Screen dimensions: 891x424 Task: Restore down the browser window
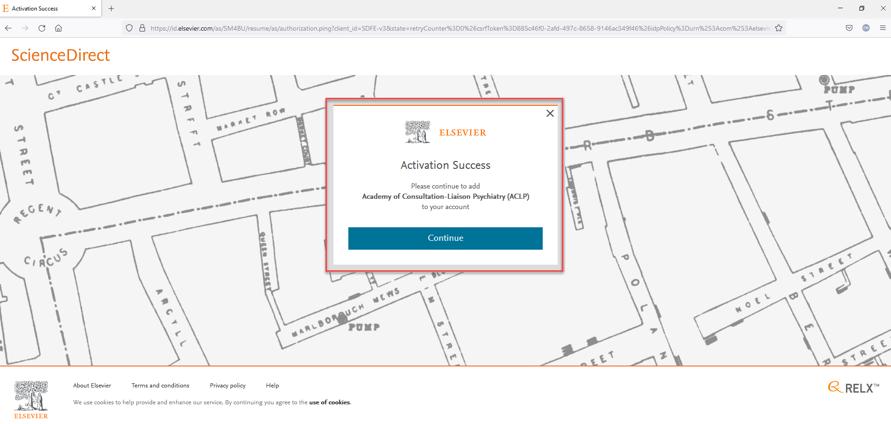coord(861,9)
